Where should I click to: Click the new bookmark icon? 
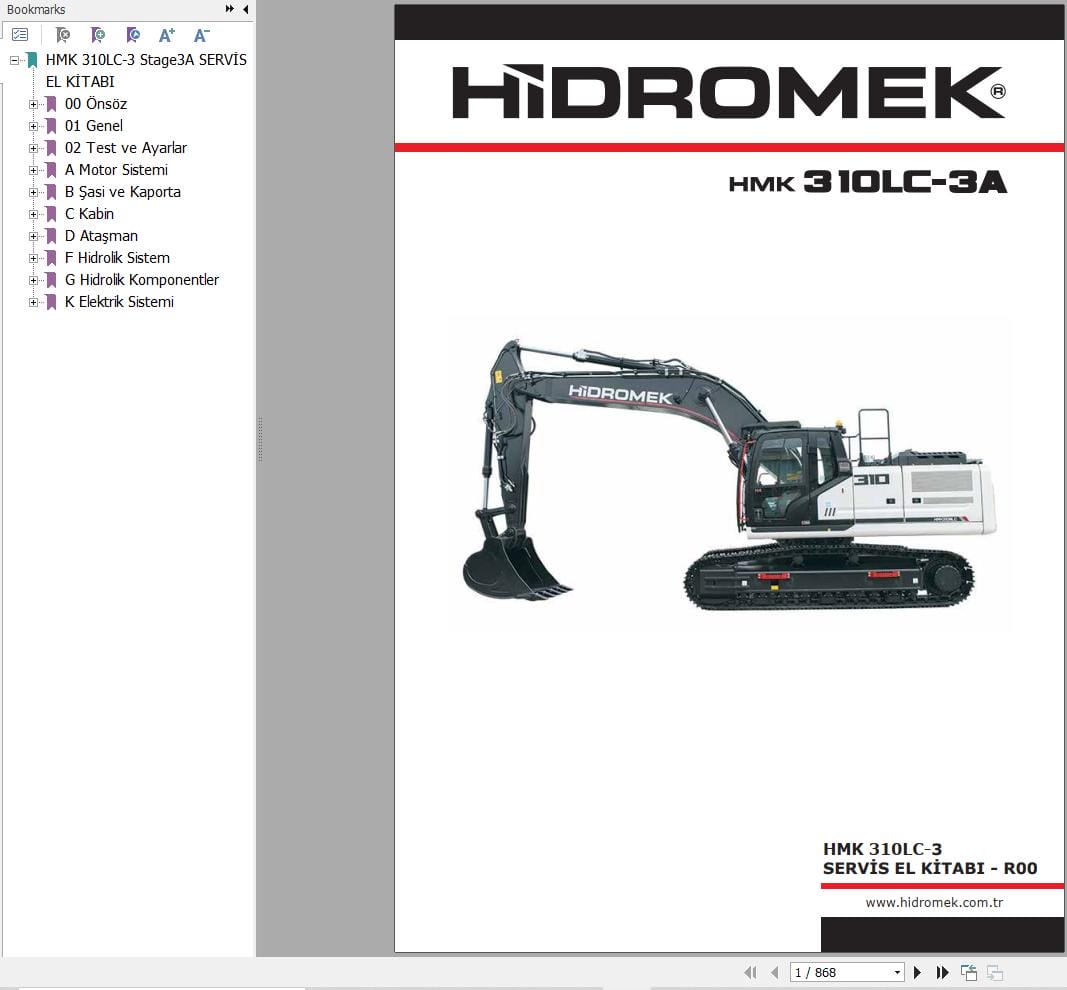(98, 35)
